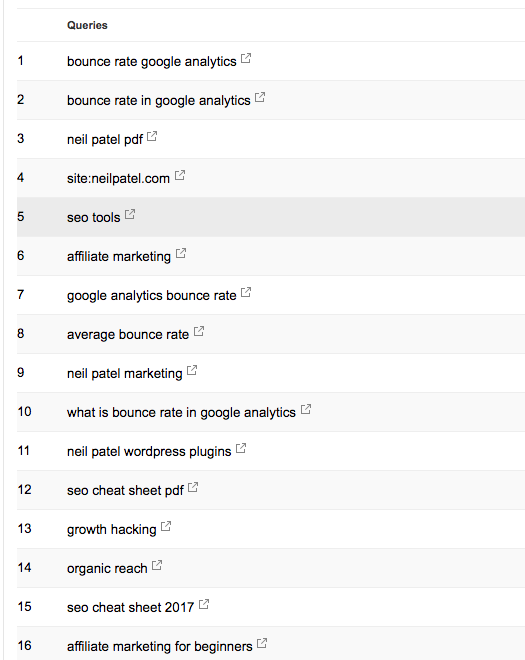525x660 pixels.
Task: Click external link icon beside 'affiliate marketing'
Action: [x=181, y=253]
